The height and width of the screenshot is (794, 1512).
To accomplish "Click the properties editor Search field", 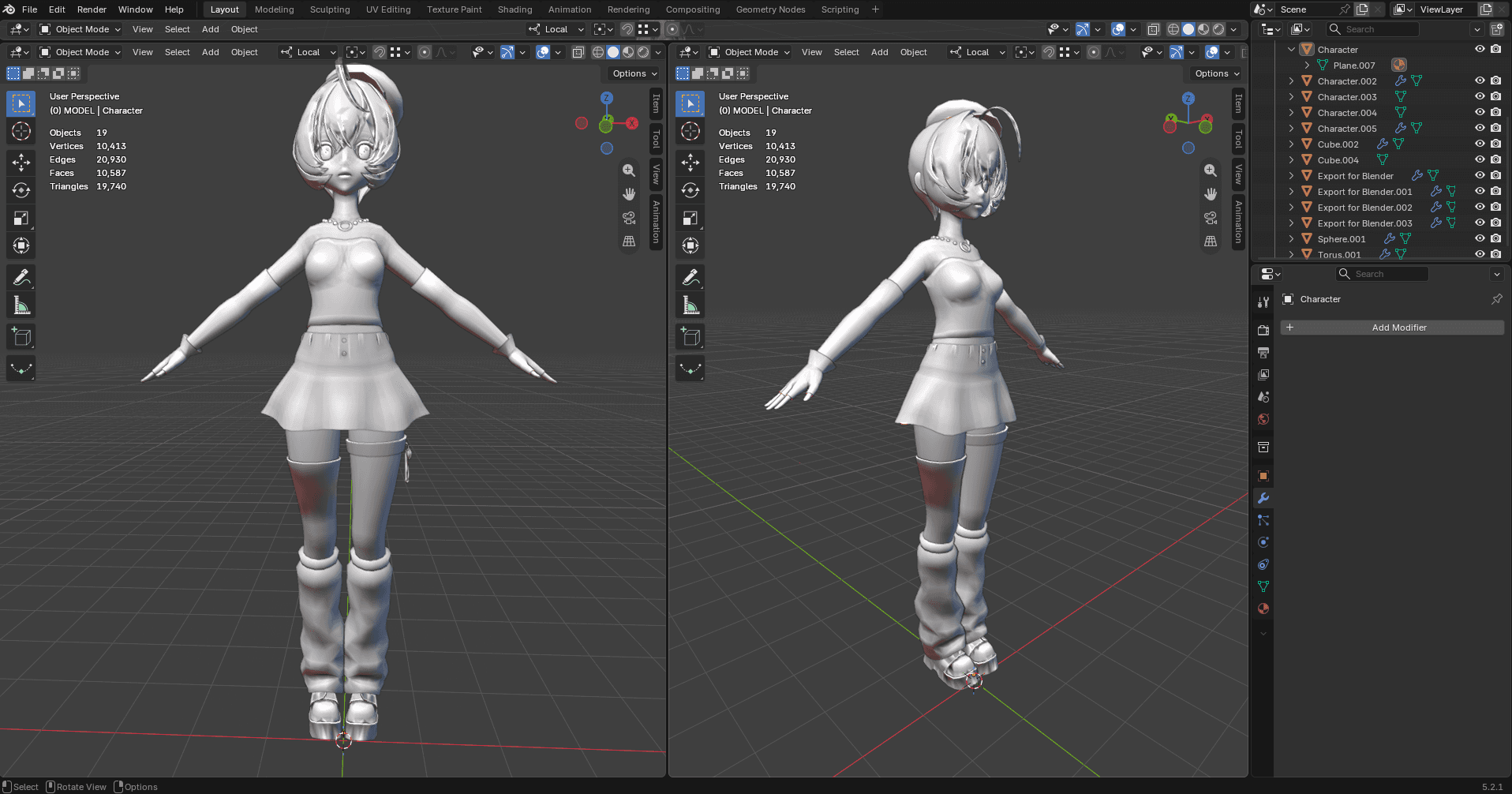I will (1383, 274).
